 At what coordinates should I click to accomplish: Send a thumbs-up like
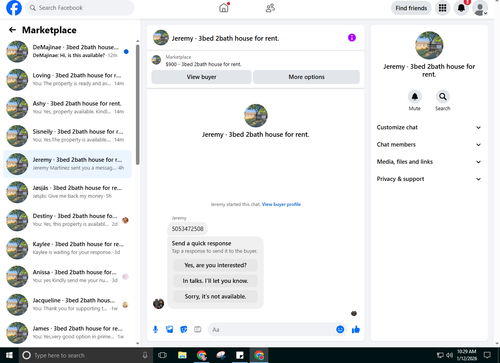click(356, 330)
